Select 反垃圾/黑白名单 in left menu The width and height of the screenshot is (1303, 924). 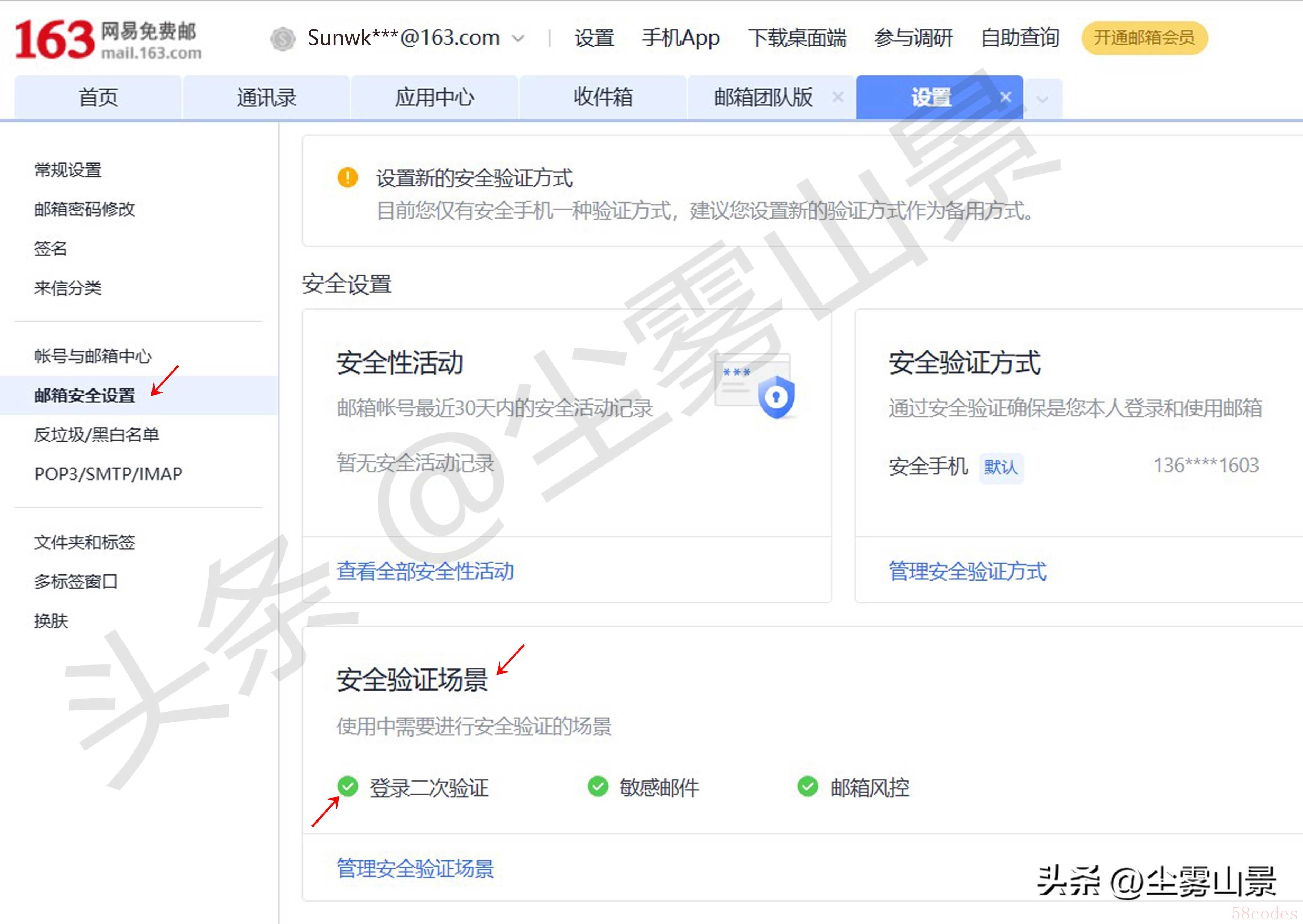click(96, 435)
